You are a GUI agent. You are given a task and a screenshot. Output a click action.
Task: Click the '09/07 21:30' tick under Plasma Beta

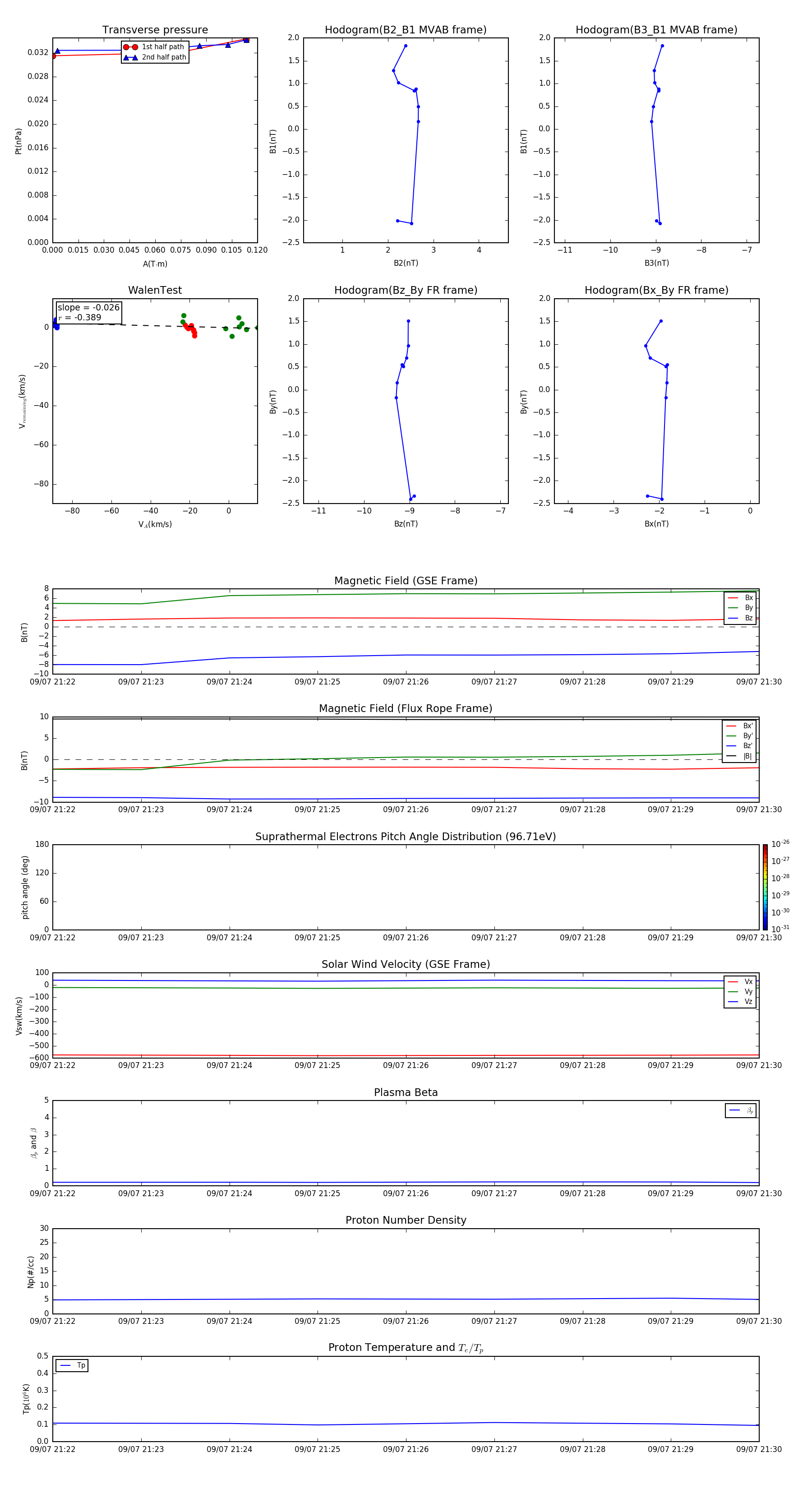click(759, 1193)
